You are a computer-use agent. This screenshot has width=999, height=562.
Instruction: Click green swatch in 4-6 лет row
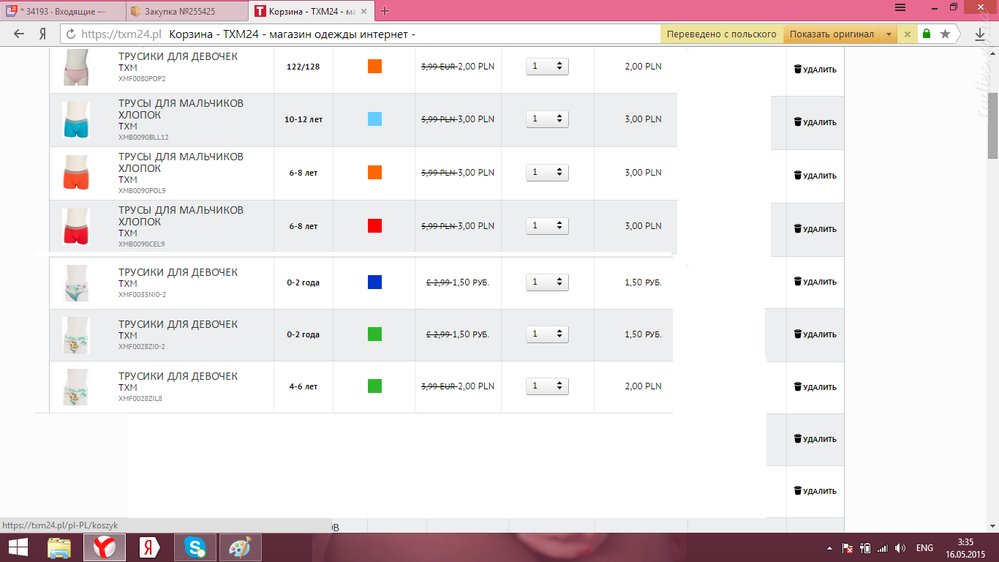point(375,386)
